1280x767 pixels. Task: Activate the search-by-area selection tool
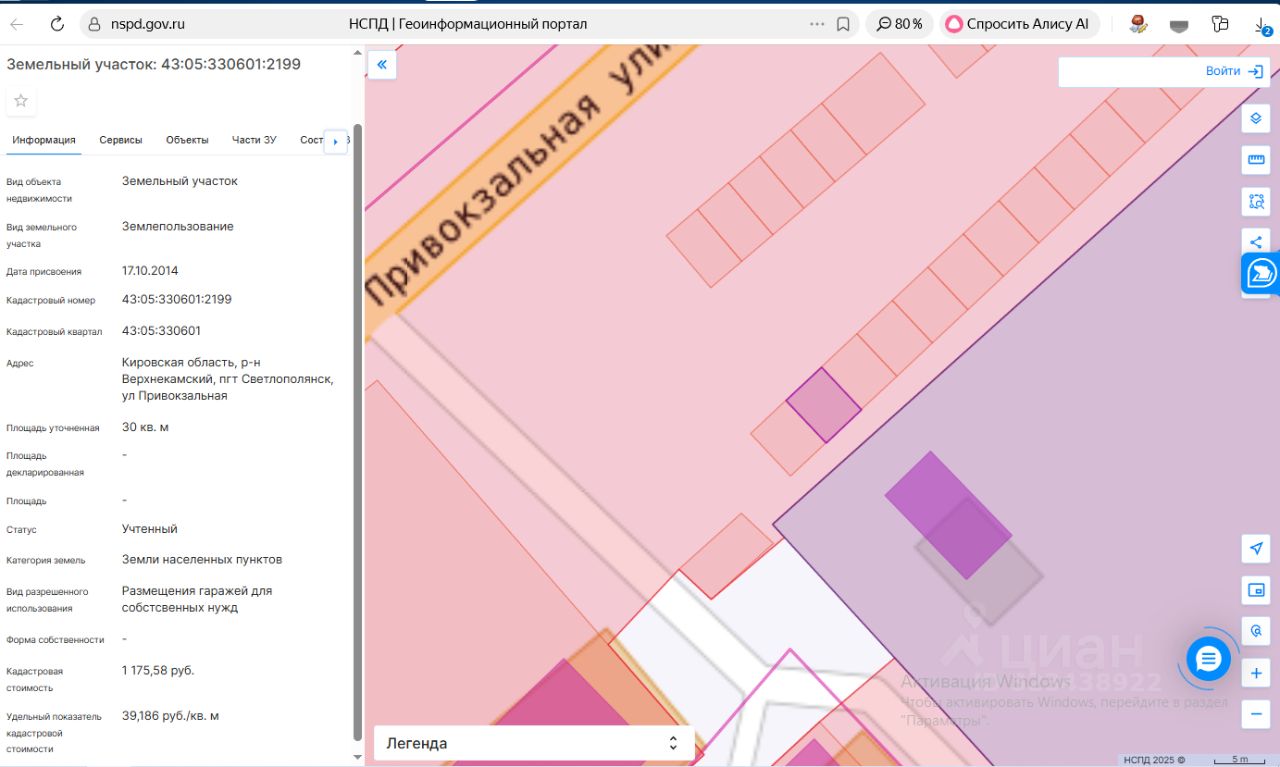coord(1256,201)
